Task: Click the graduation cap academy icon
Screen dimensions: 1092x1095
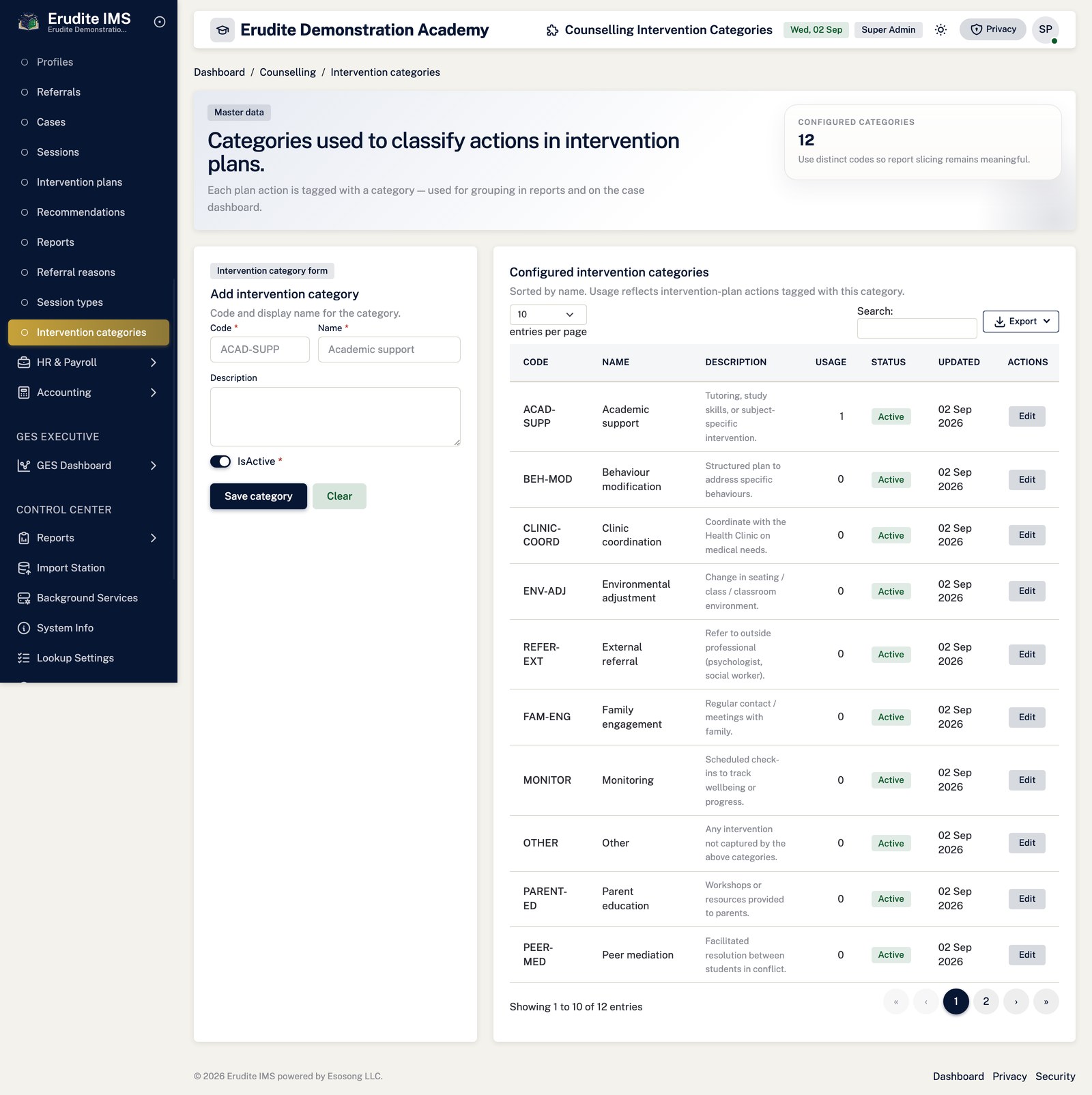Action: point(222,30)
